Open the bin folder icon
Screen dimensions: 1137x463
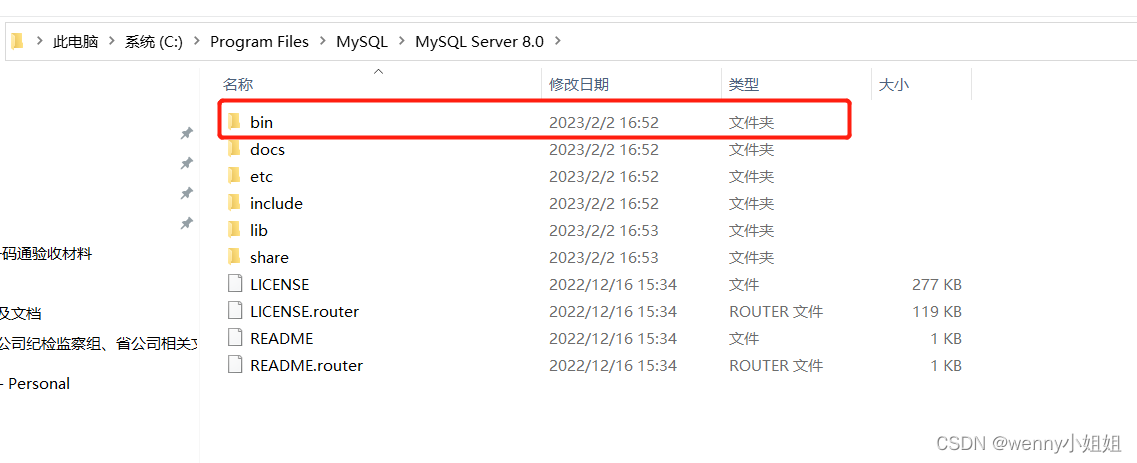coord(233,122)
